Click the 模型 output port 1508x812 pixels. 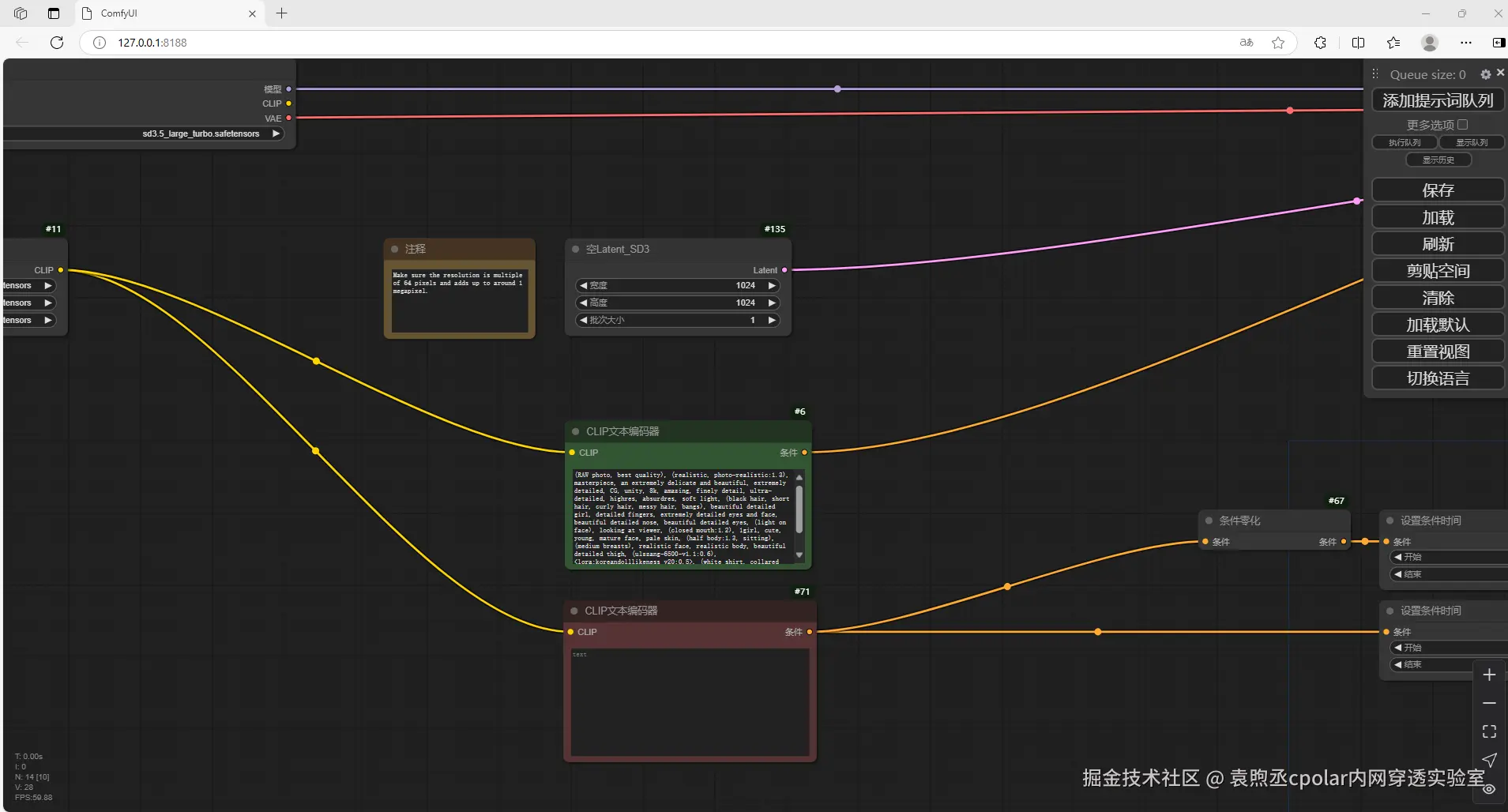288,89
